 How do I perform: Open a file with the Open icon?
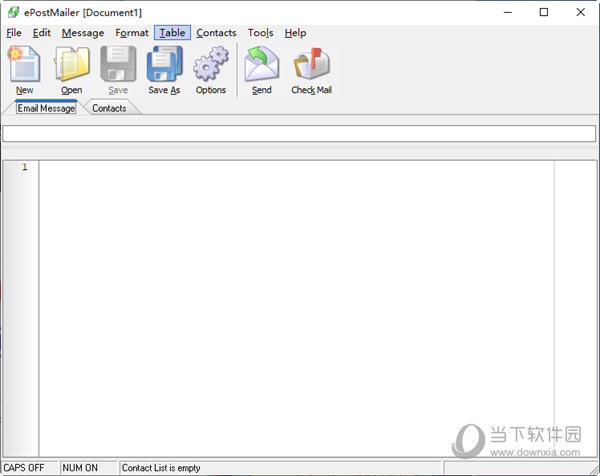pyautogui.click(x=71, y=67)
